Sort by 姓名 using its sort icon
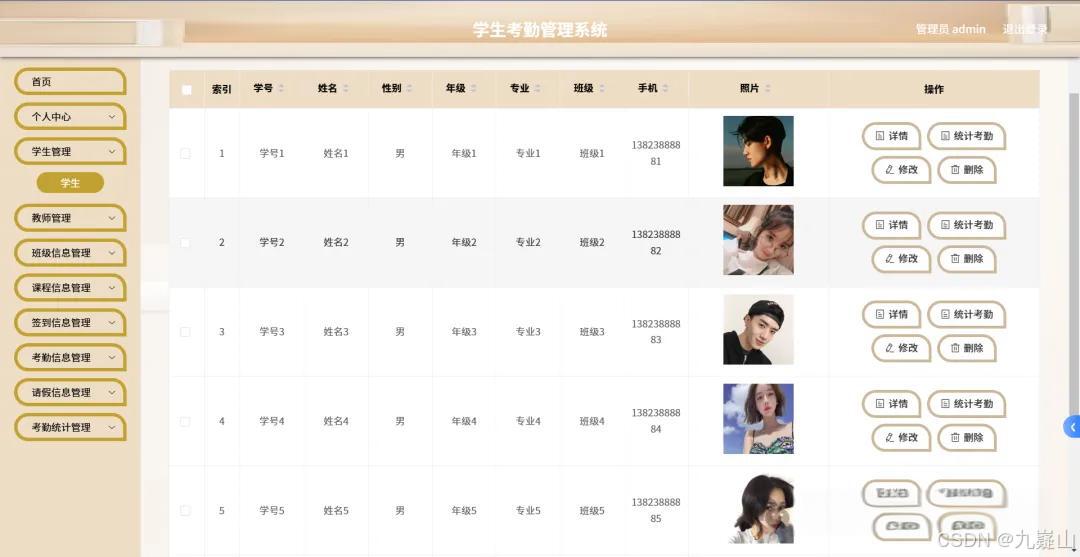Image resolution: width=1080 pixels, height=557 pixels. (x=346, y=89)
